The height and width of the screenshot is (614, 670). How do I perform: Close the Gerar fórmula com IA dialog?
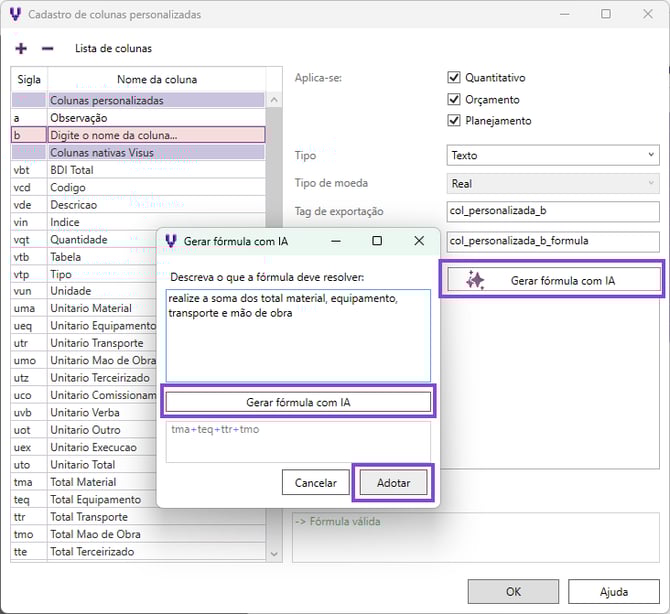coord(419,241)
